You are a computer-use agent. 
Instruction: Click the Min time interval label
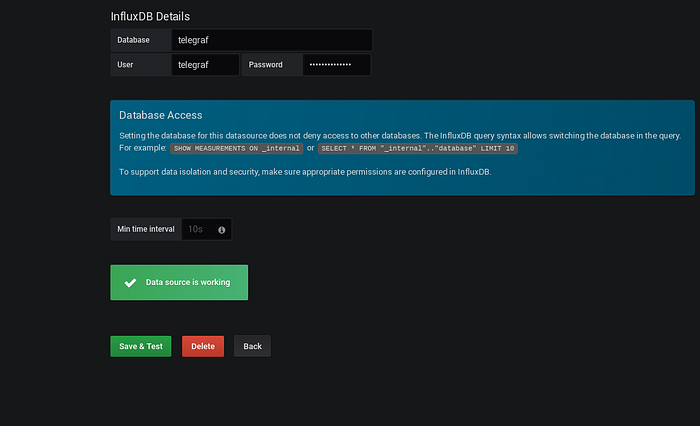click(x=146, y=229)
